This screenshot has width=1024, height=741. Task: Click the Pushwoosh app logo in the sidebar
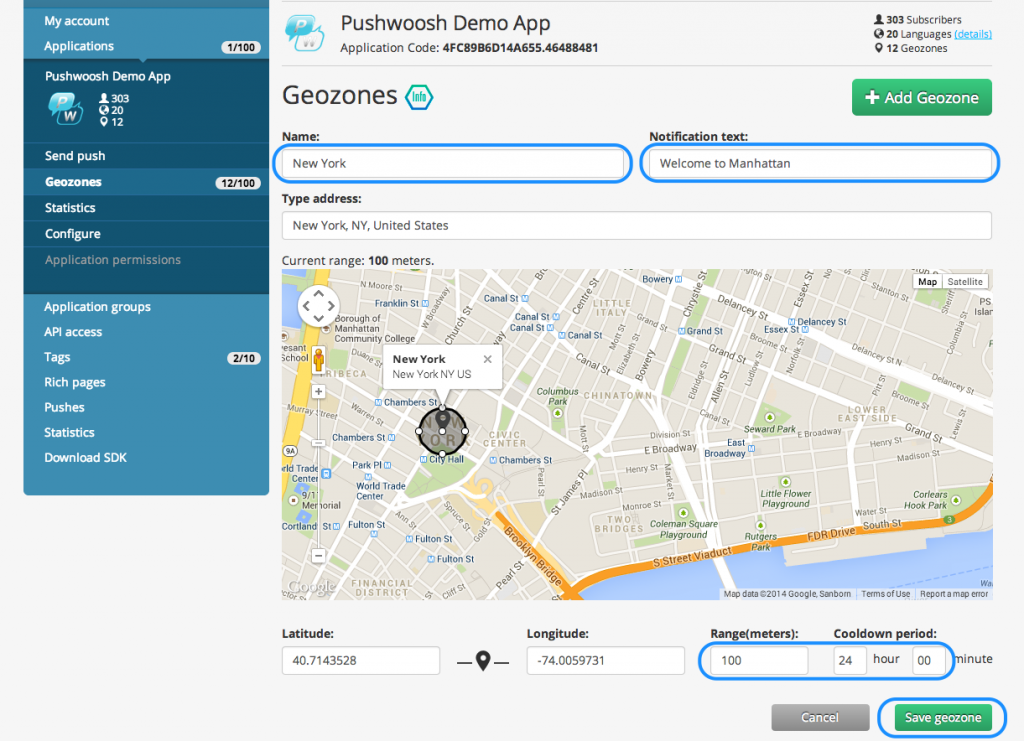65,108
